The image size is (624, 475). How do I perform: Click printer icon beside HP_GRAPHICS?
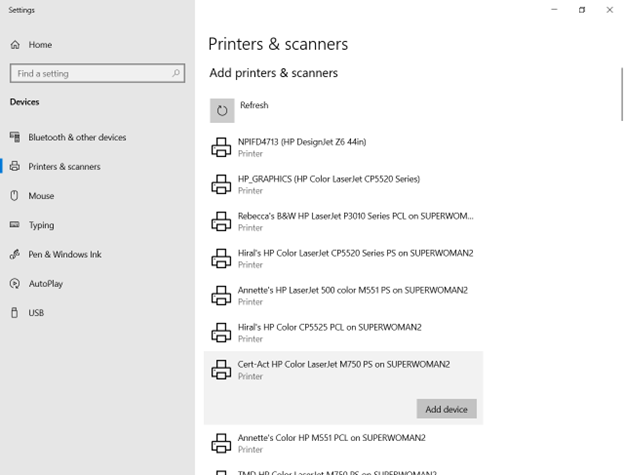(x=221, y=185)
